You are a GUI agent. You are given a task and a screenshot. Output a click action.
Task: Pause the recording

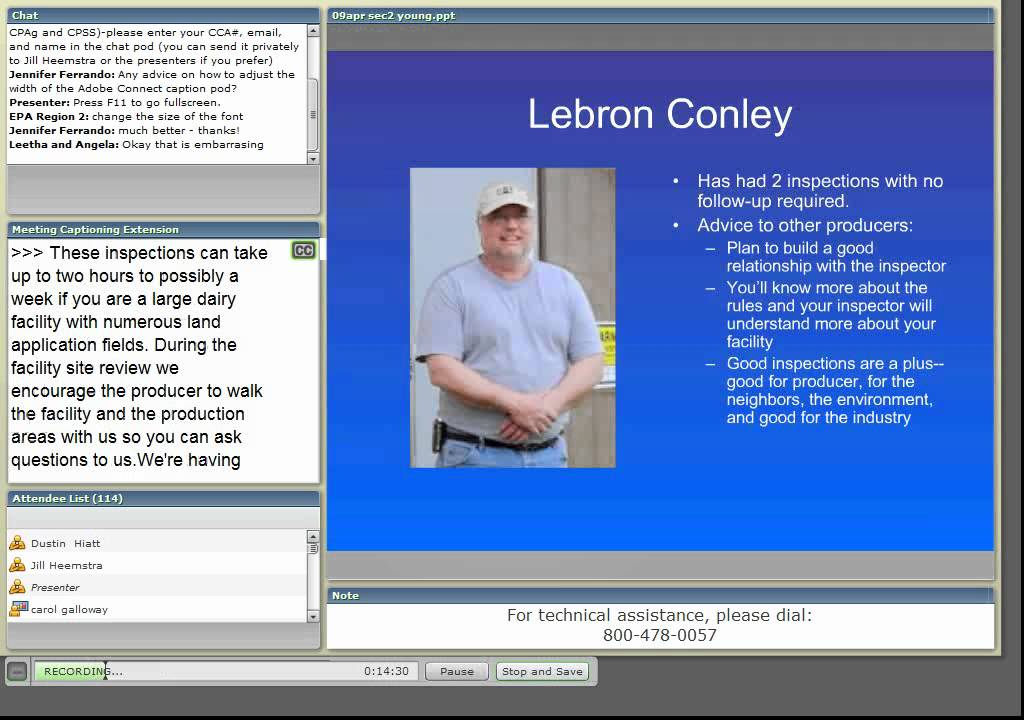(456, 672)
